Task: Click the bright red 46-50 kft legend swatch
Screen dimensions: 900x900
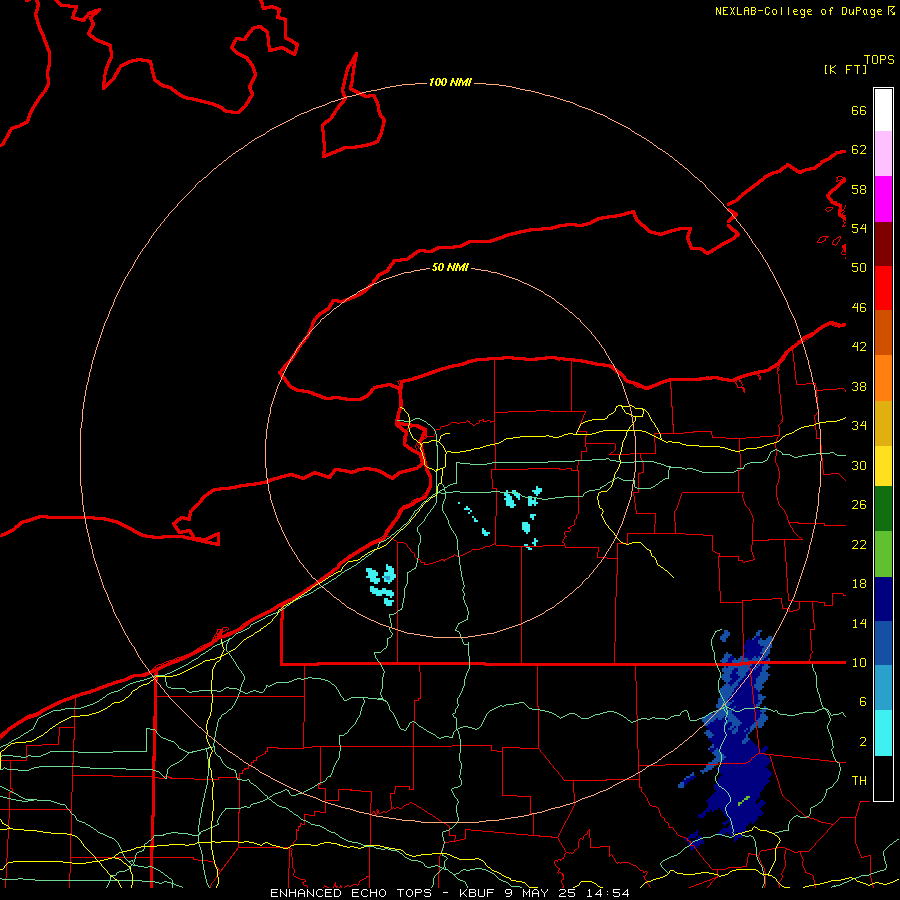Action: tap(883, 288)
